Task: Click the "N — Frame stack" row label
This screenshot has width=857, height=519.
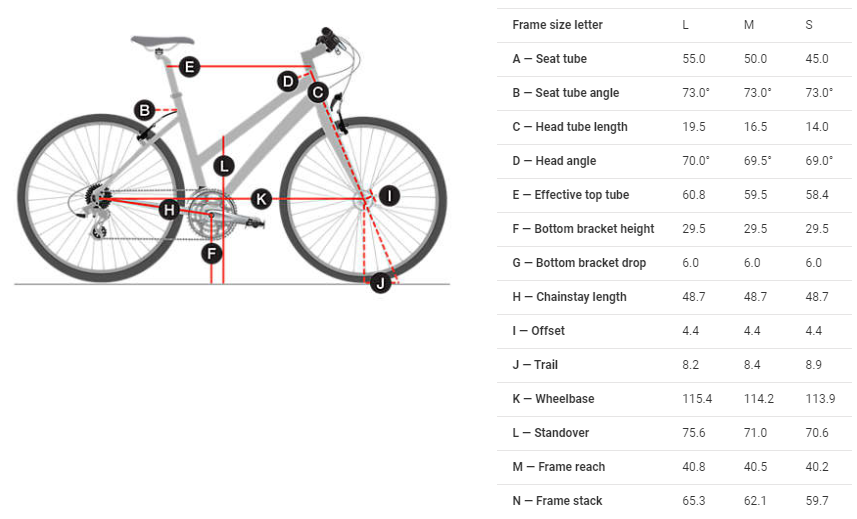Action: point(557,501)
